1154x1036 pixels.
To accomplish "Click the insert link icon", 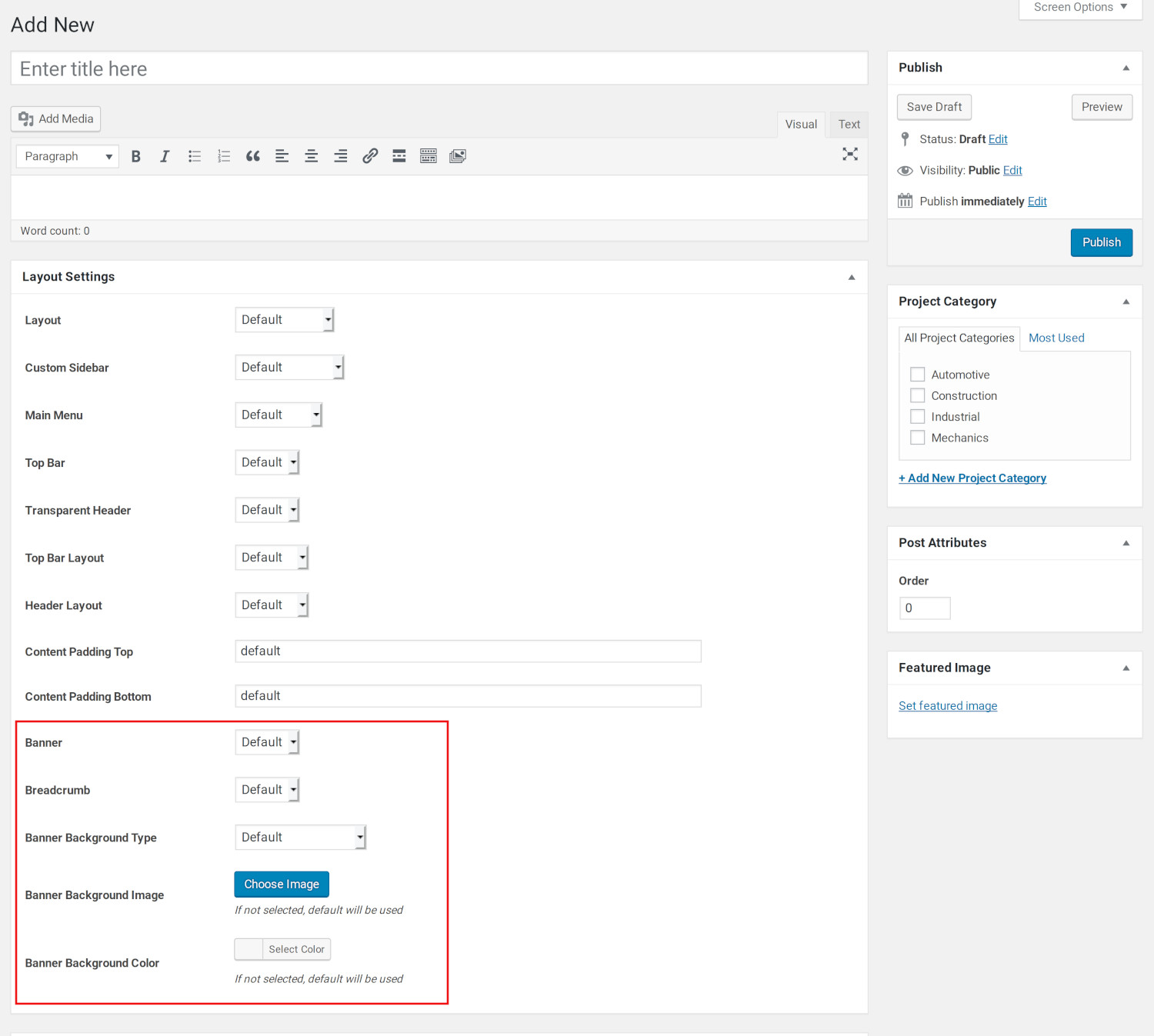I will click(x=370, y=156).
